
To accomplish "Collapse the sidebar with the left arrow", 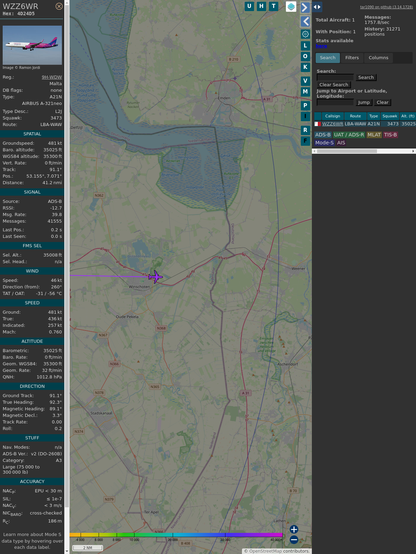I will tap(305, 22).
